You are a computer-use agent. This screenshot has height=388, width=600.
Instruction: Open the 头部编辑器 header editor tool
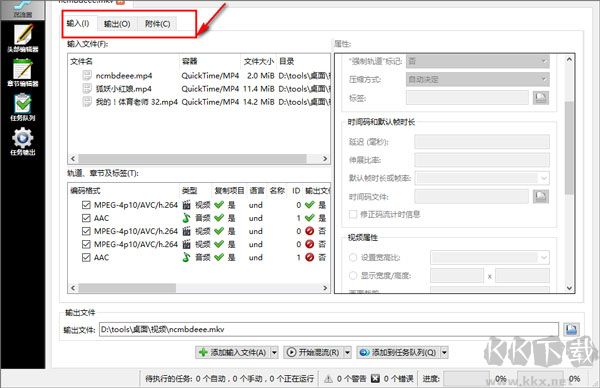click(x=23, y=38)
